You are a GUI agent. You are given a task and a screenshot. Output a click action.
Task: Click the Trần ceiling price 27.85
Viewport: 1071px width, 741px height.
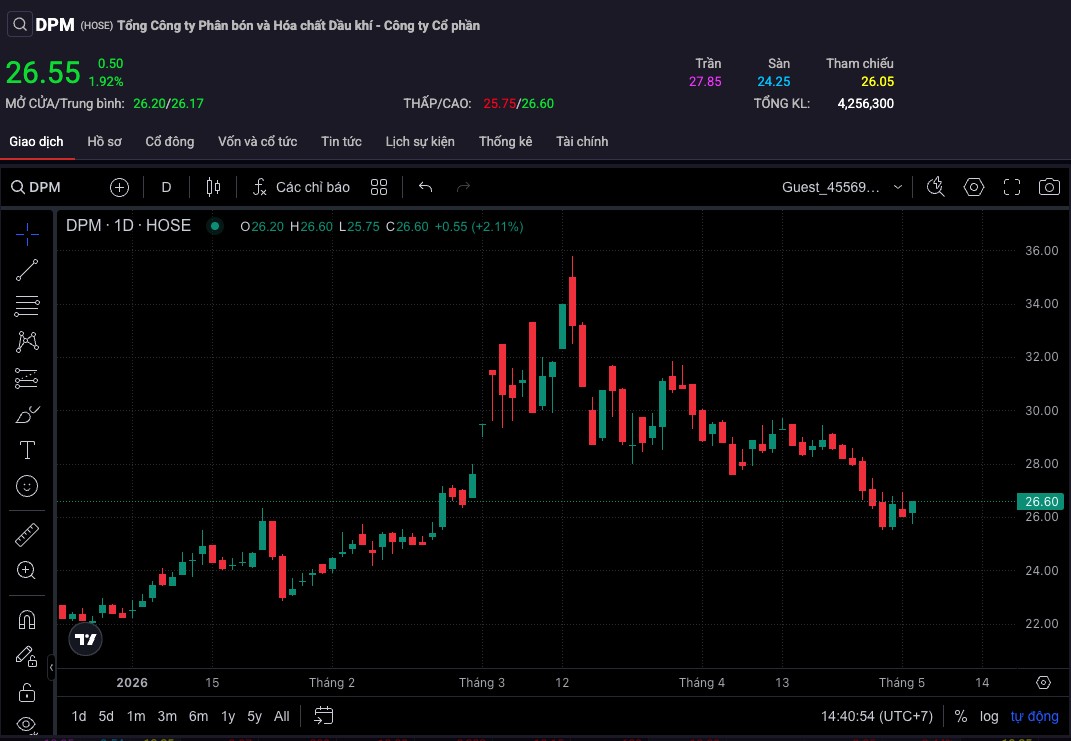[705, 81]
